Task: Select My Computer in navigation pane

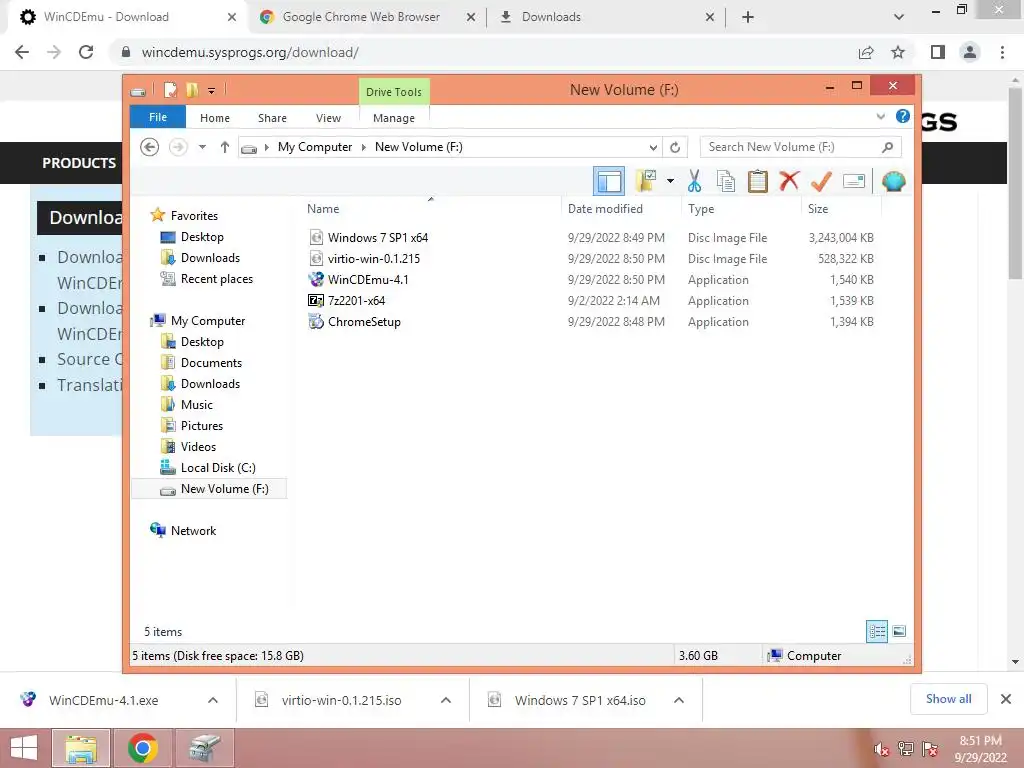Action: 208,321
